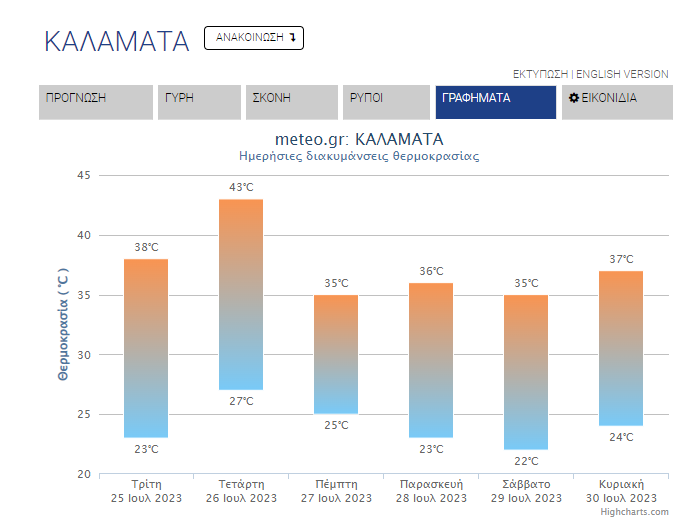Click the ΚΑΛΑΜΑΤΑ page heading
689x524 pixels.
pos(117,42)
